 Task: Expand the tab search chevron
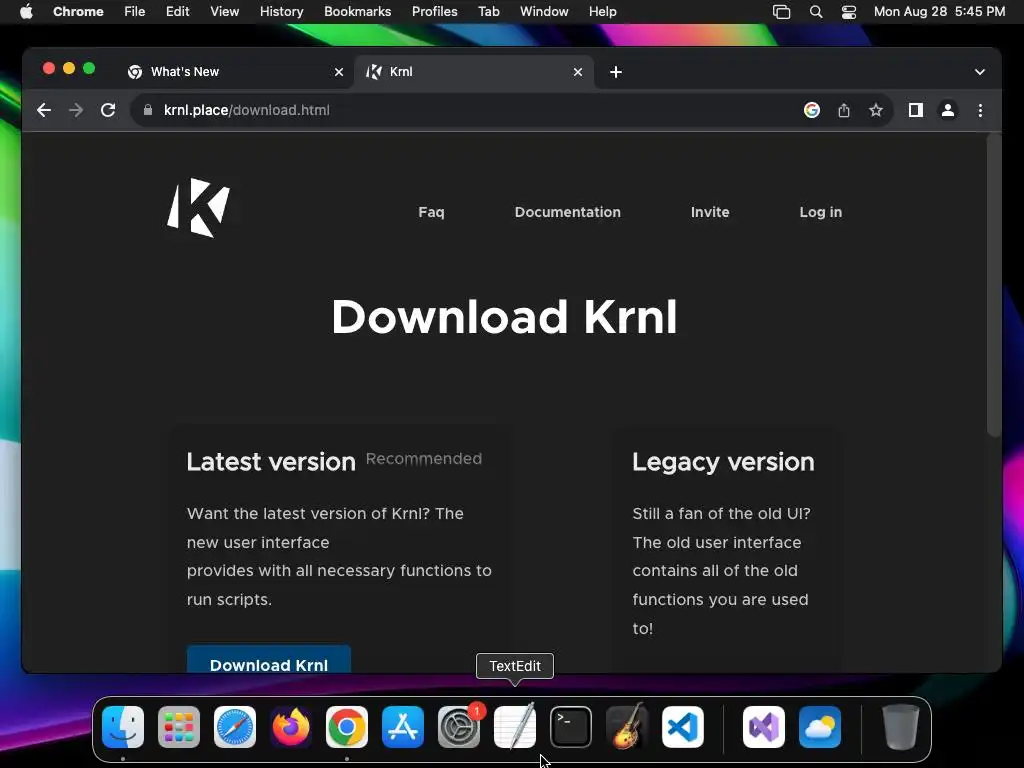click(x=980, y=72)
